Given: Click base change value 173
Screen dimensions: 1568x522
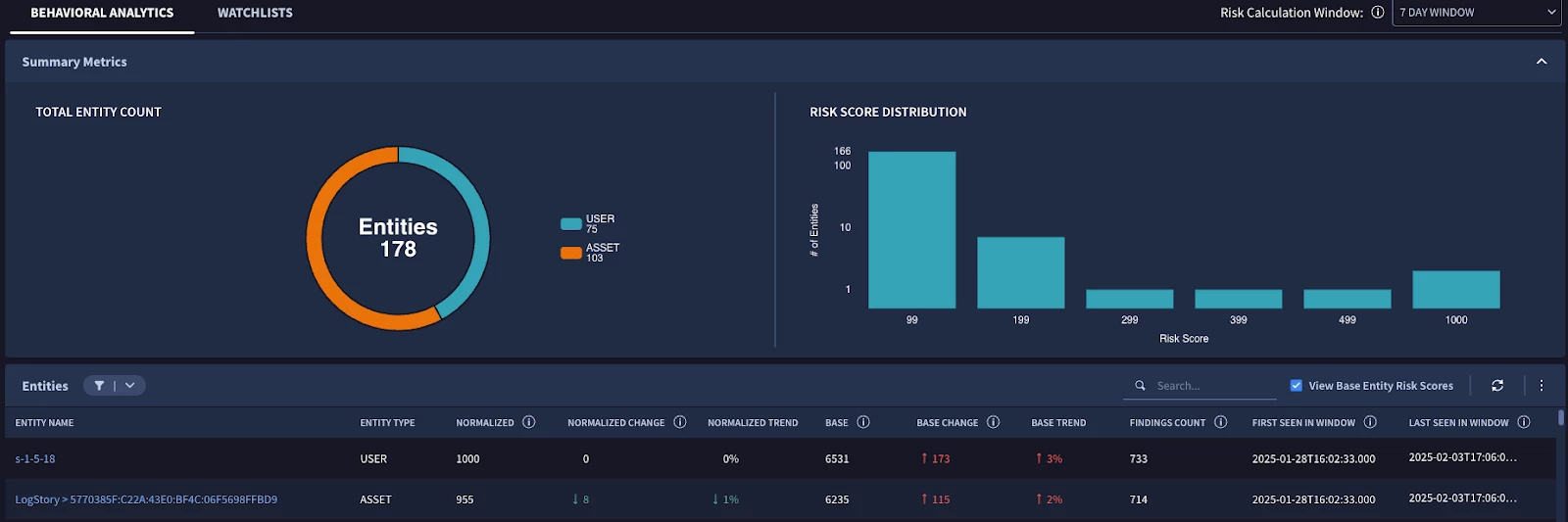Looking at the screenshot, I should (x=941, y=458).
